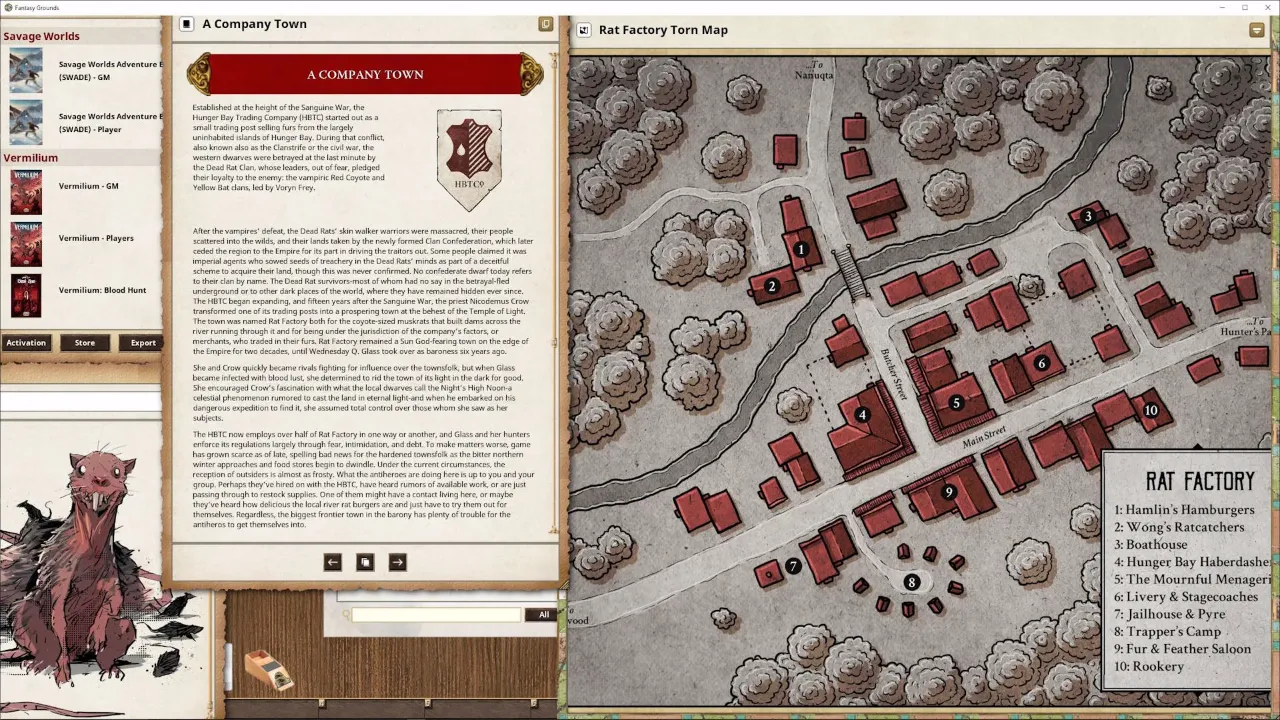1280x720 pixels.
Task: Click map marker 4 Hunger Bay Haberdashery
Action: click(x=862, y=414)
